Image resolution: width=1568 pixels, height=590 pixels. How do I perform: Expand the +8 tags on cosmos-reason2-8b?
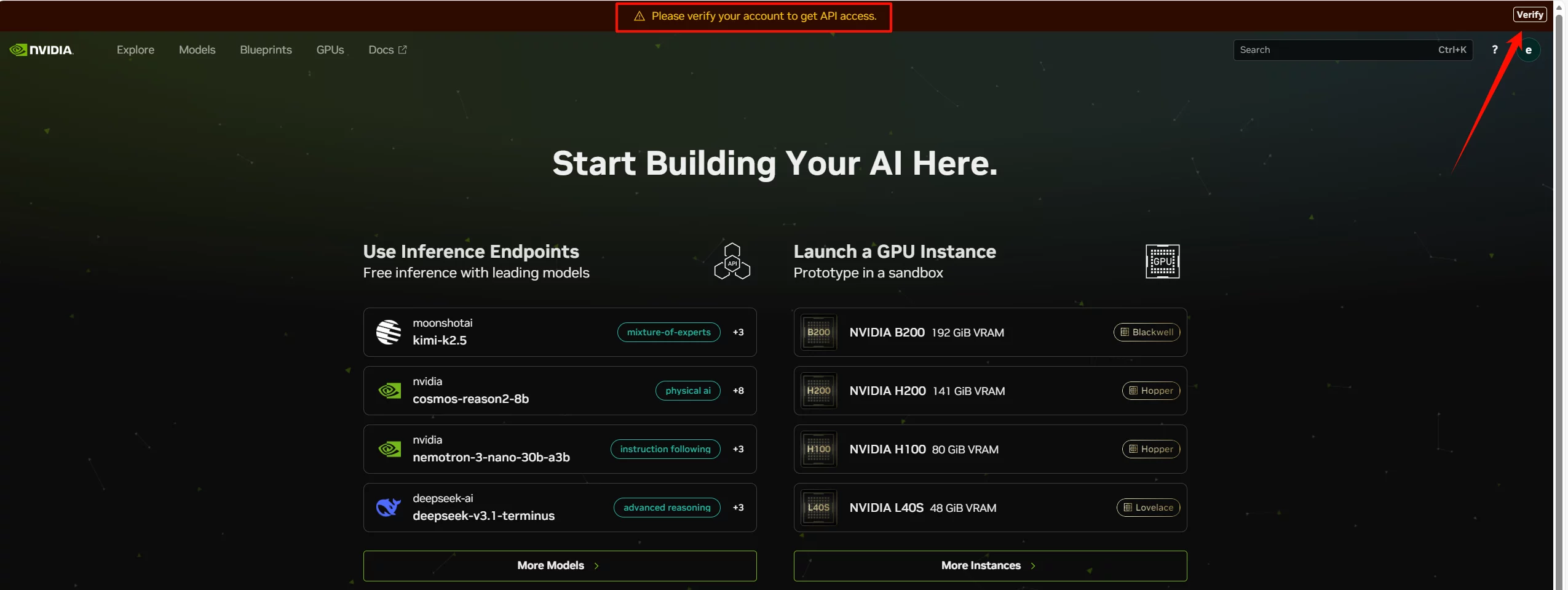coord(738,391)
